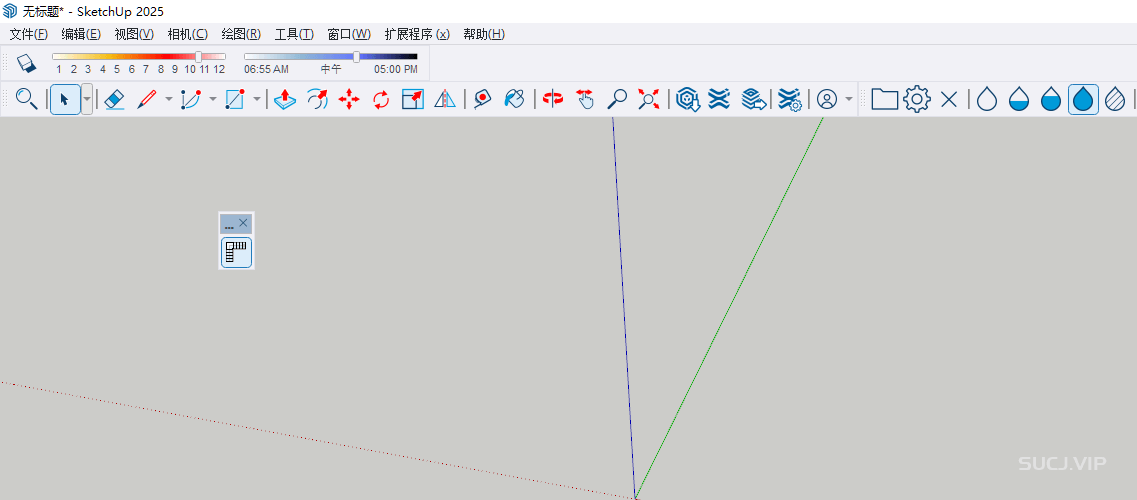1137x500 pixels.
Task: Pick the Paint Bucket tool
Action: 514,99
